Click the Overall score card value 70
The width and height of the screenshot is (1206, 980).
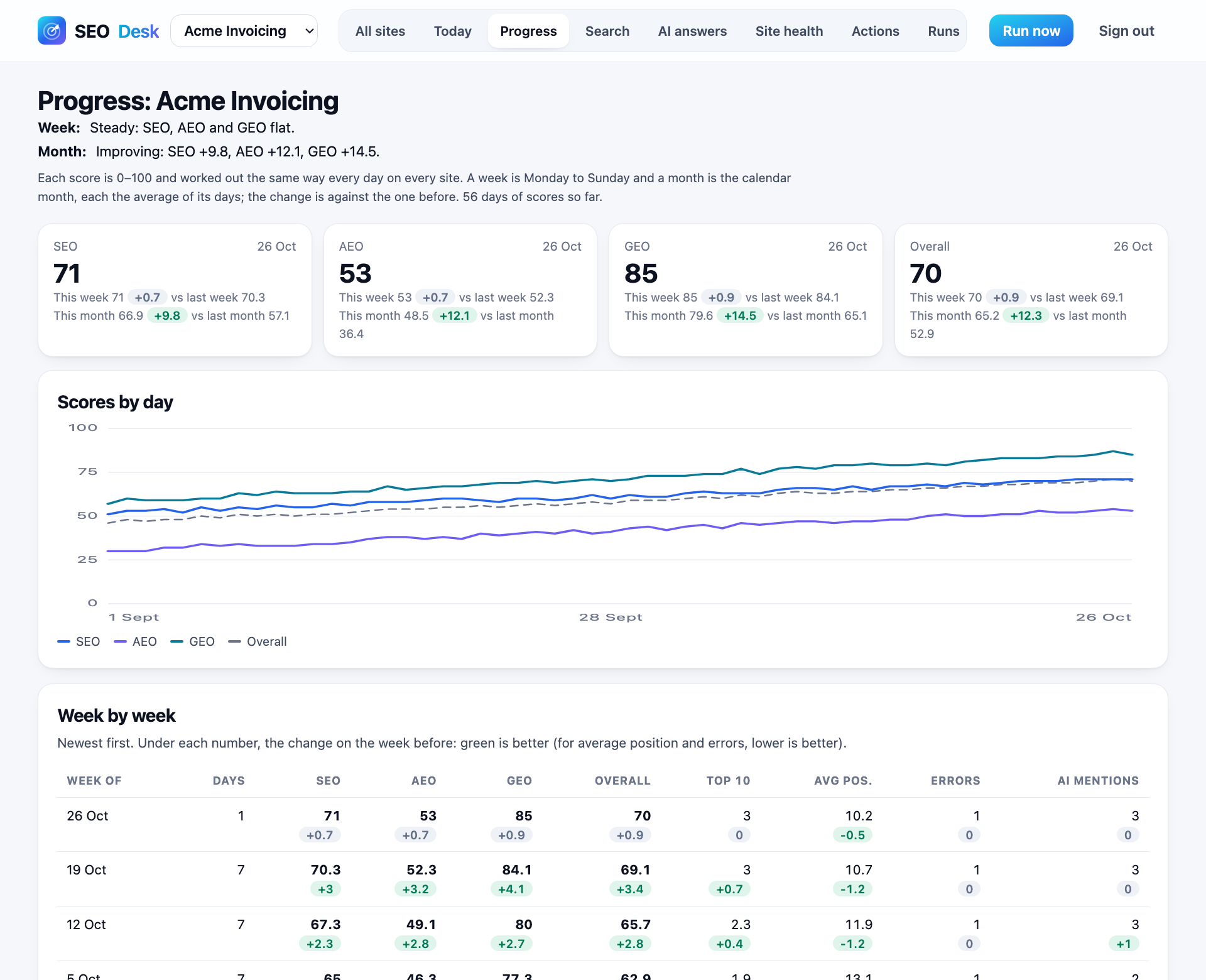click(x=926, y=273)
